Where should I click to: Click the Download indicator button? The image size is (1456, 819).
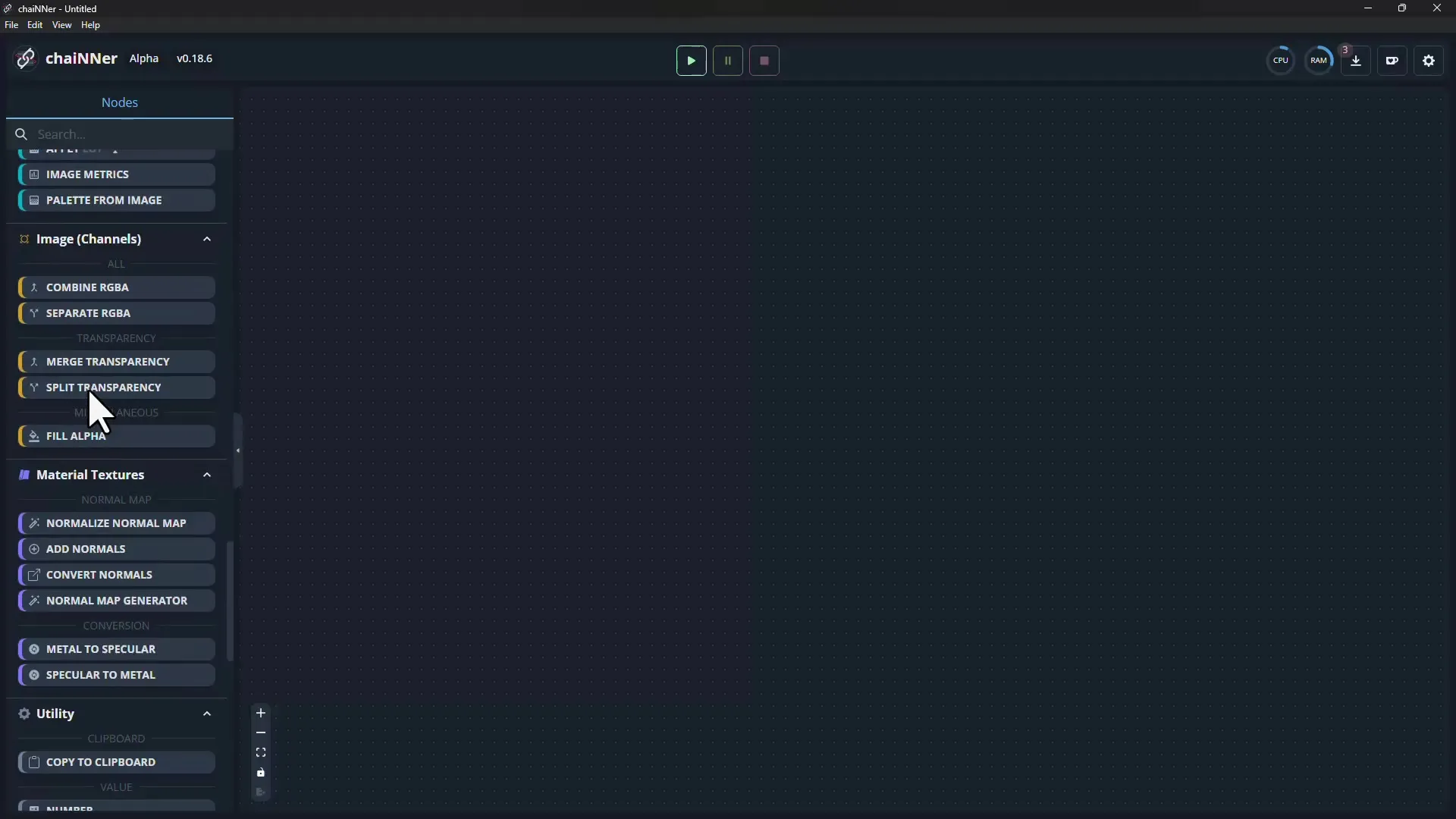coord(1356,61)
